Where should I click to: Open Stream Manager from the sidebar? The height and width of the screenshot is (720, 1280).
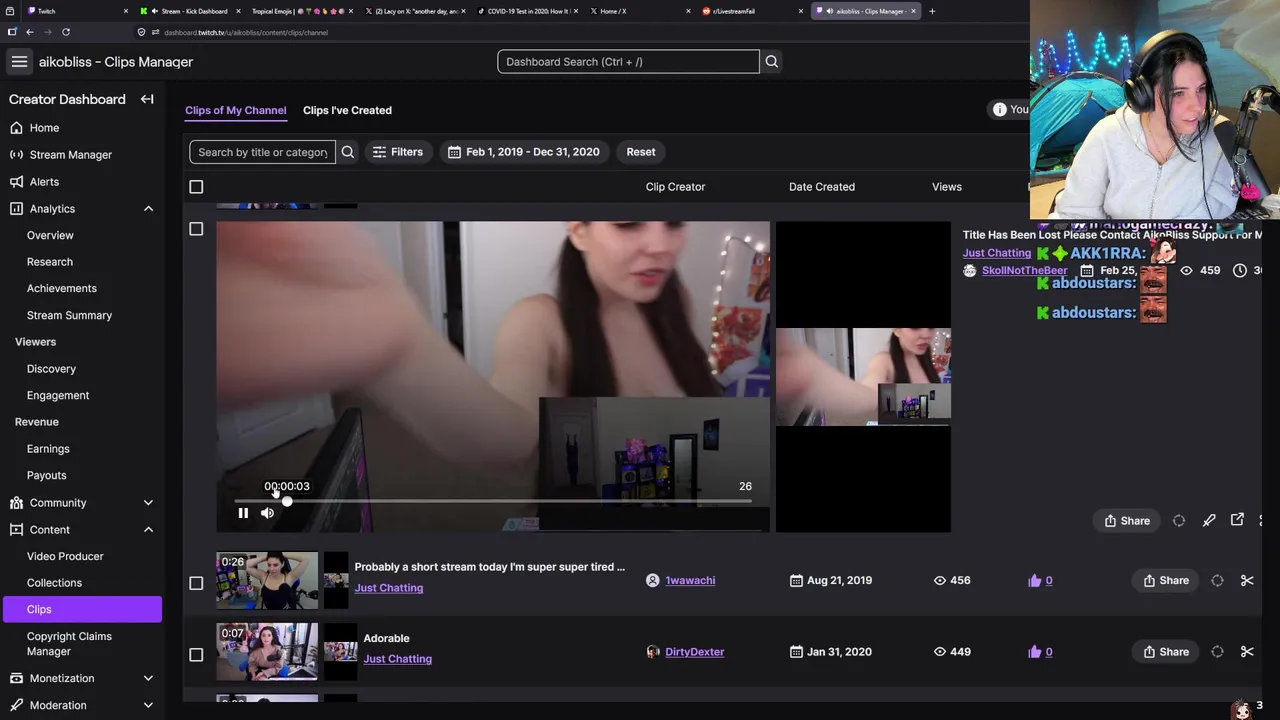tap(70, 155)
